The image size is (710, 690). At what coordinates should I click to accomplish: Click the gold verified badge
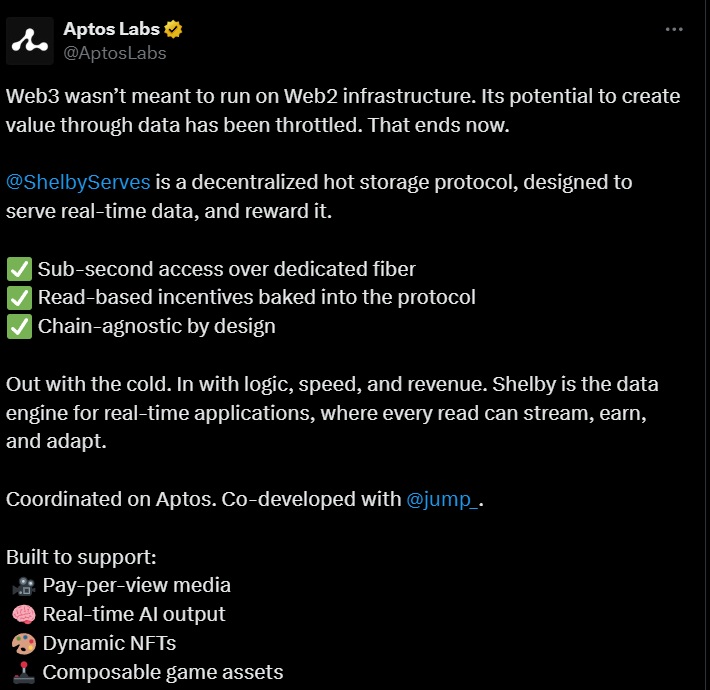coord(173,29)
